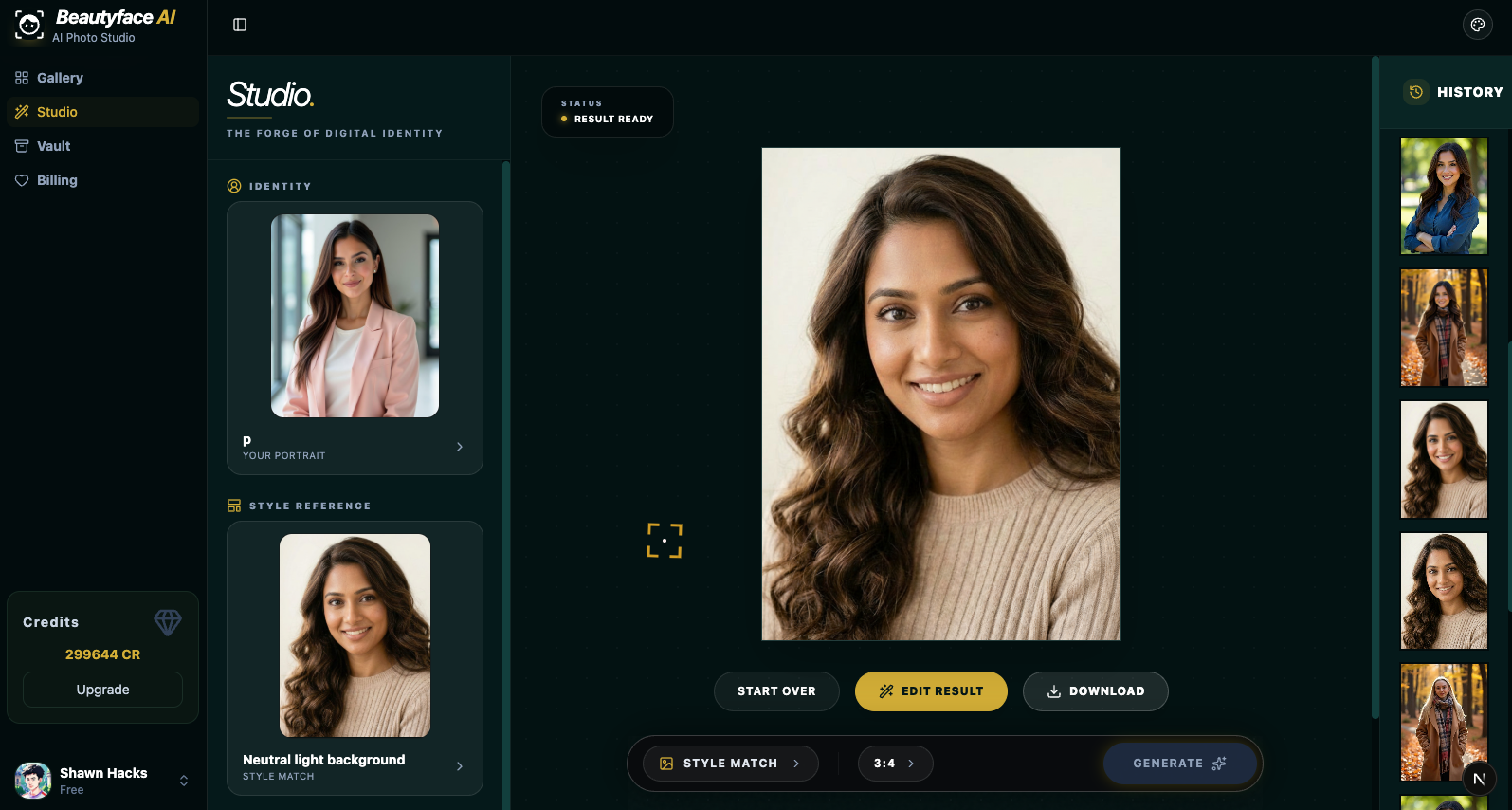Click the Billing heart icon

click(x=22, y=180)
